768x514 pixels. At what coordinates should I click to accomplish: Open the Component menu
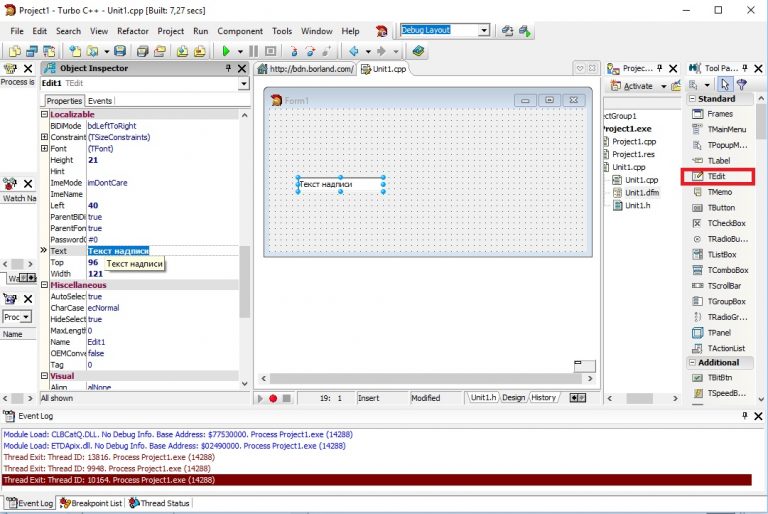click(x=240, y=31)
